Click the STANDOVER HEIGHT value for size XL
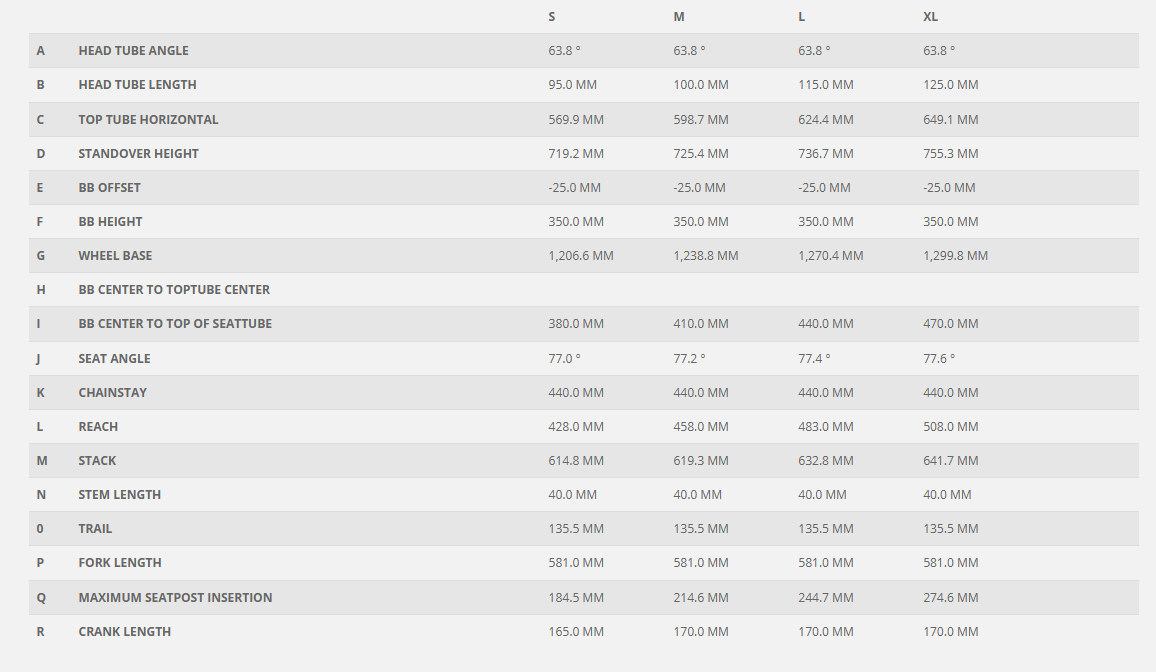Image resolution: width=1156 pixels, height=672 pixels. pos(950,154)
